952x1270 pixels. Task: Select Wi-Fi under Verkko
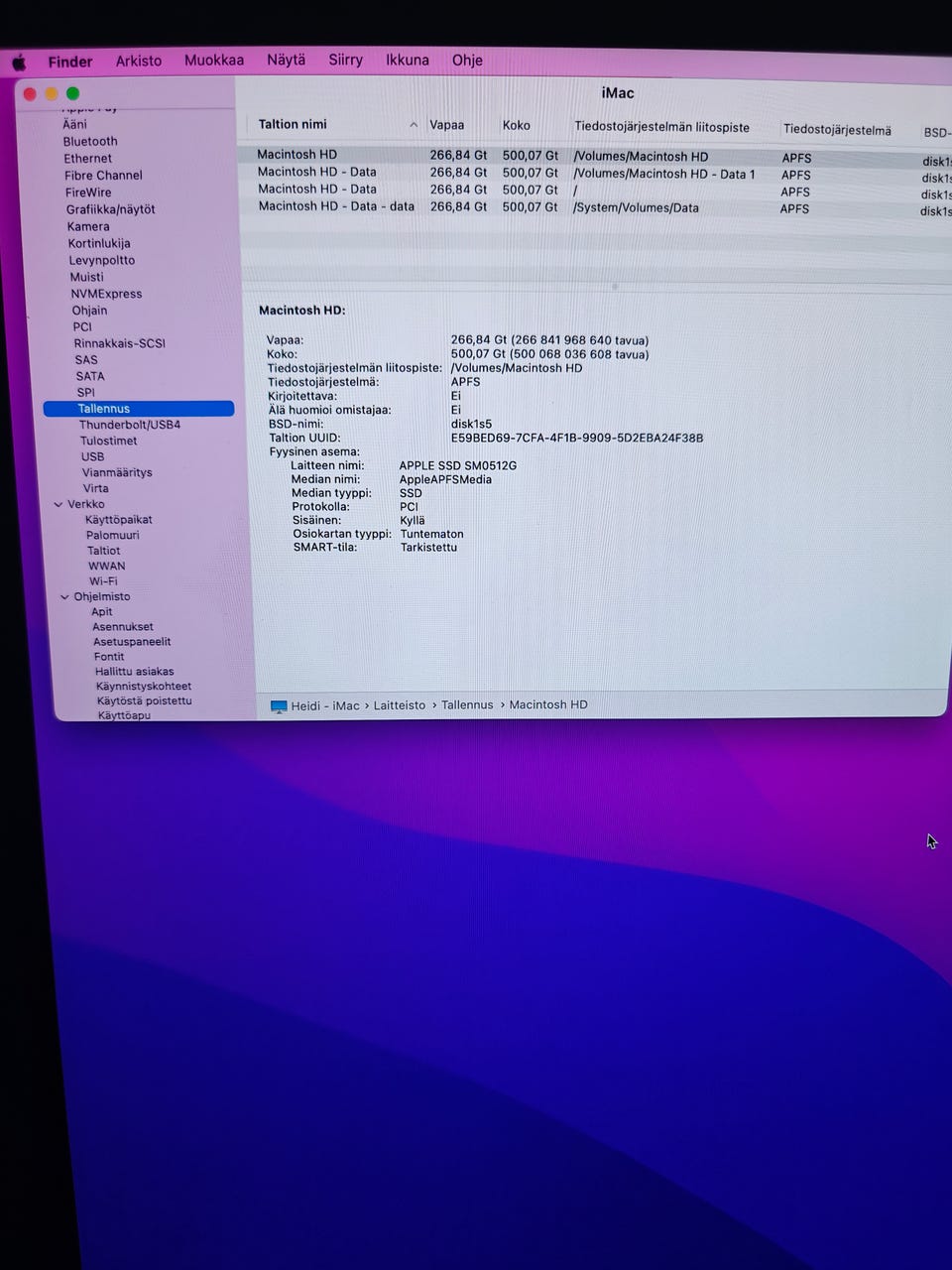103,581
